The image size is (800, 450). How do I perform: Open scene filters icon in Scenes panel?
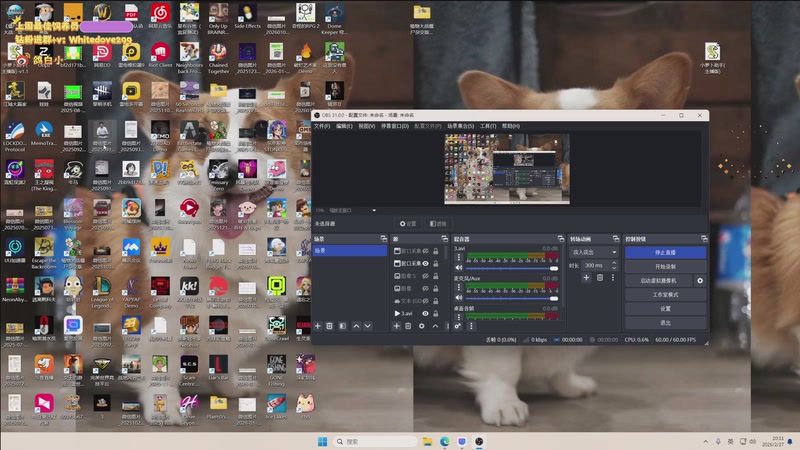342,326
